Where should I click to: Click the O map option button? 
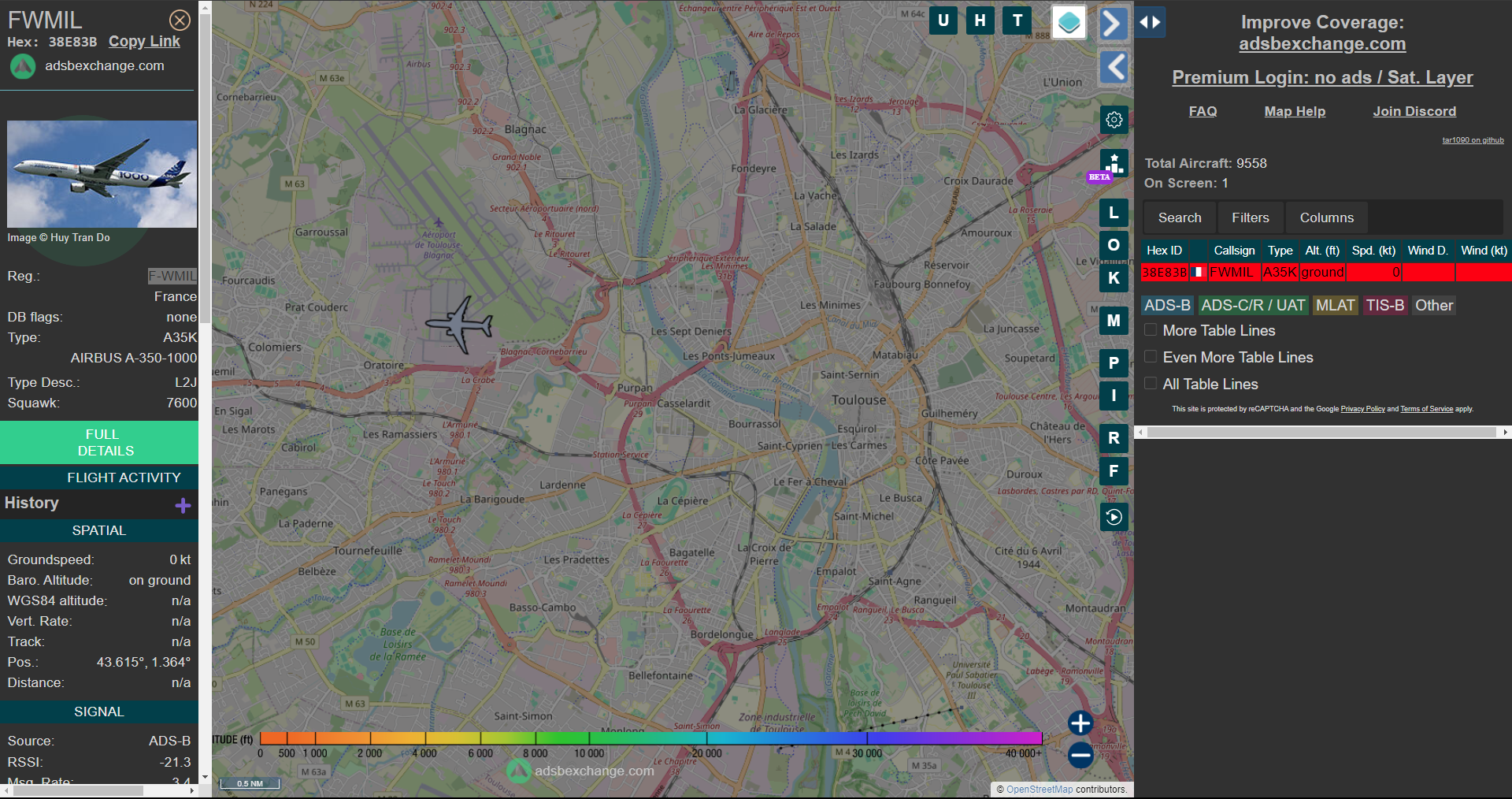point(1114,245)
